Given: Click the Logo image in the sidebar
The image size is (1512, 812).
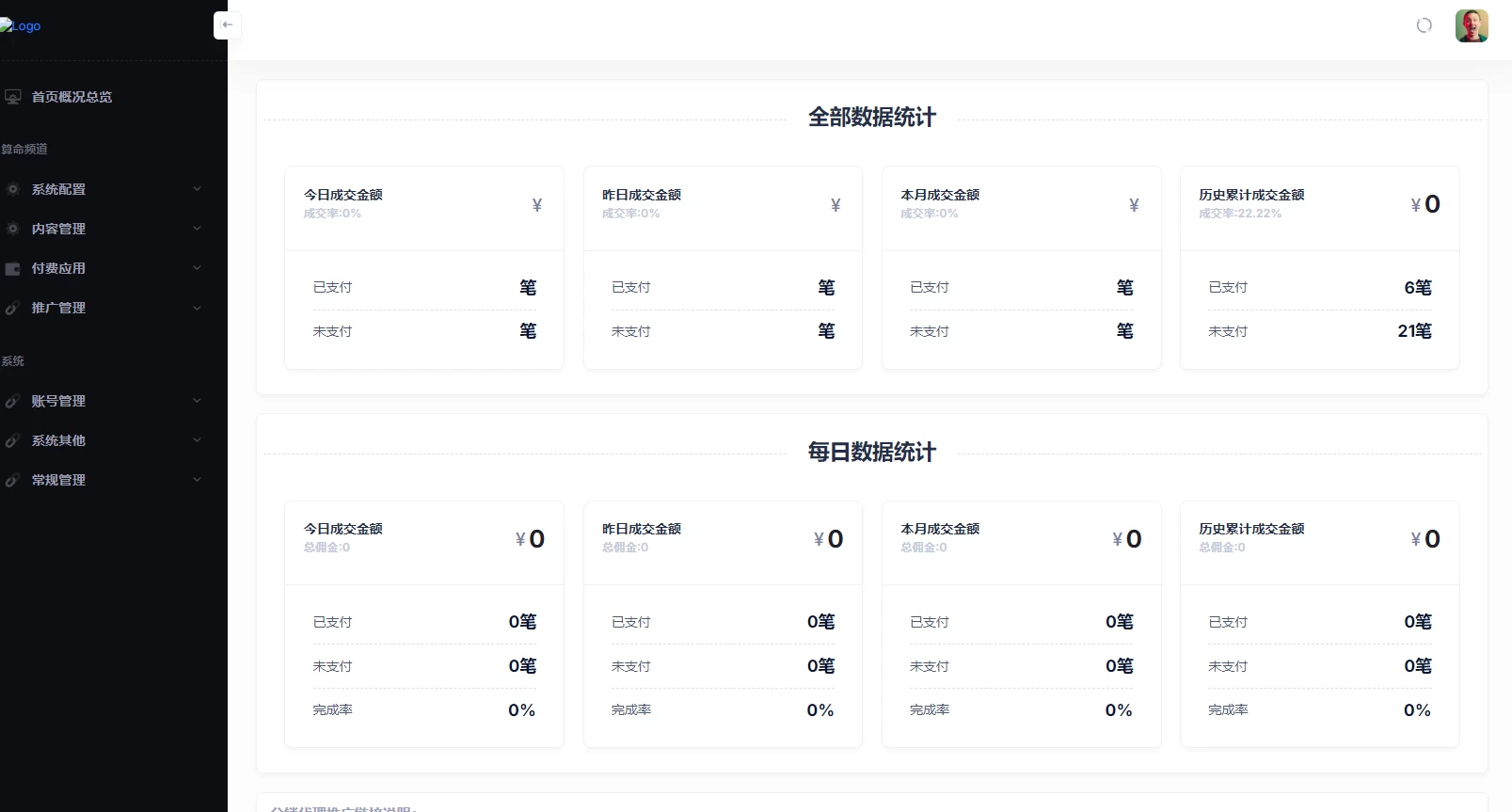Looking at the screenshot, I should tap(21, 26).
